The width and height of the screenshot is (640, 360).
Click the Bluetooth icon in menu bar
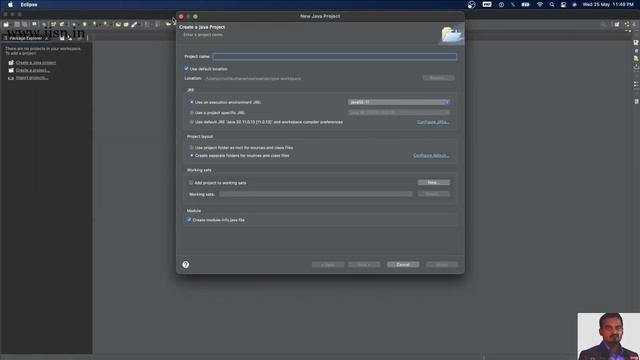pos(513,4)
